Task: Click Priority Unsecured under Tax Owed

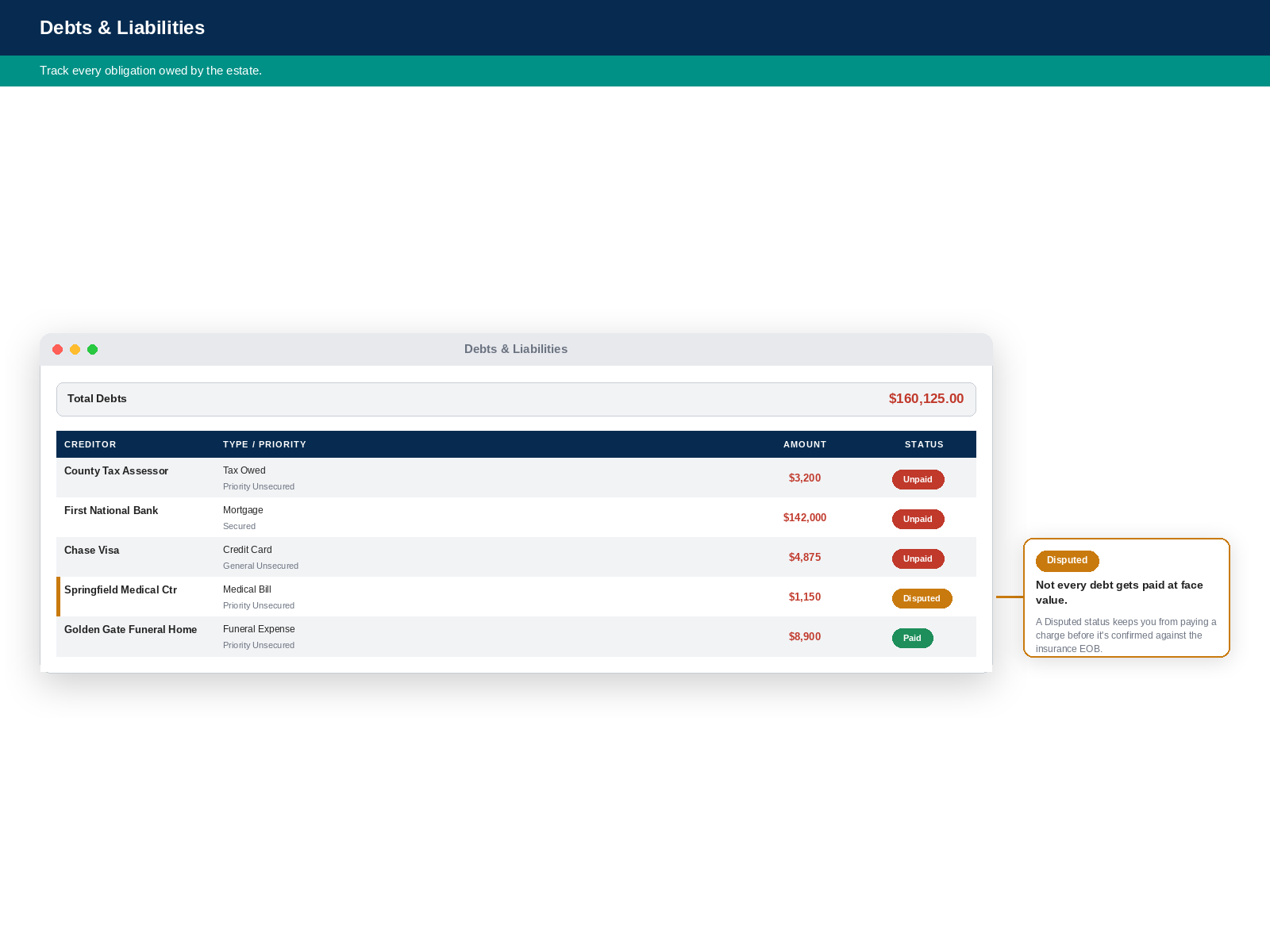Action: click(259, 487)
